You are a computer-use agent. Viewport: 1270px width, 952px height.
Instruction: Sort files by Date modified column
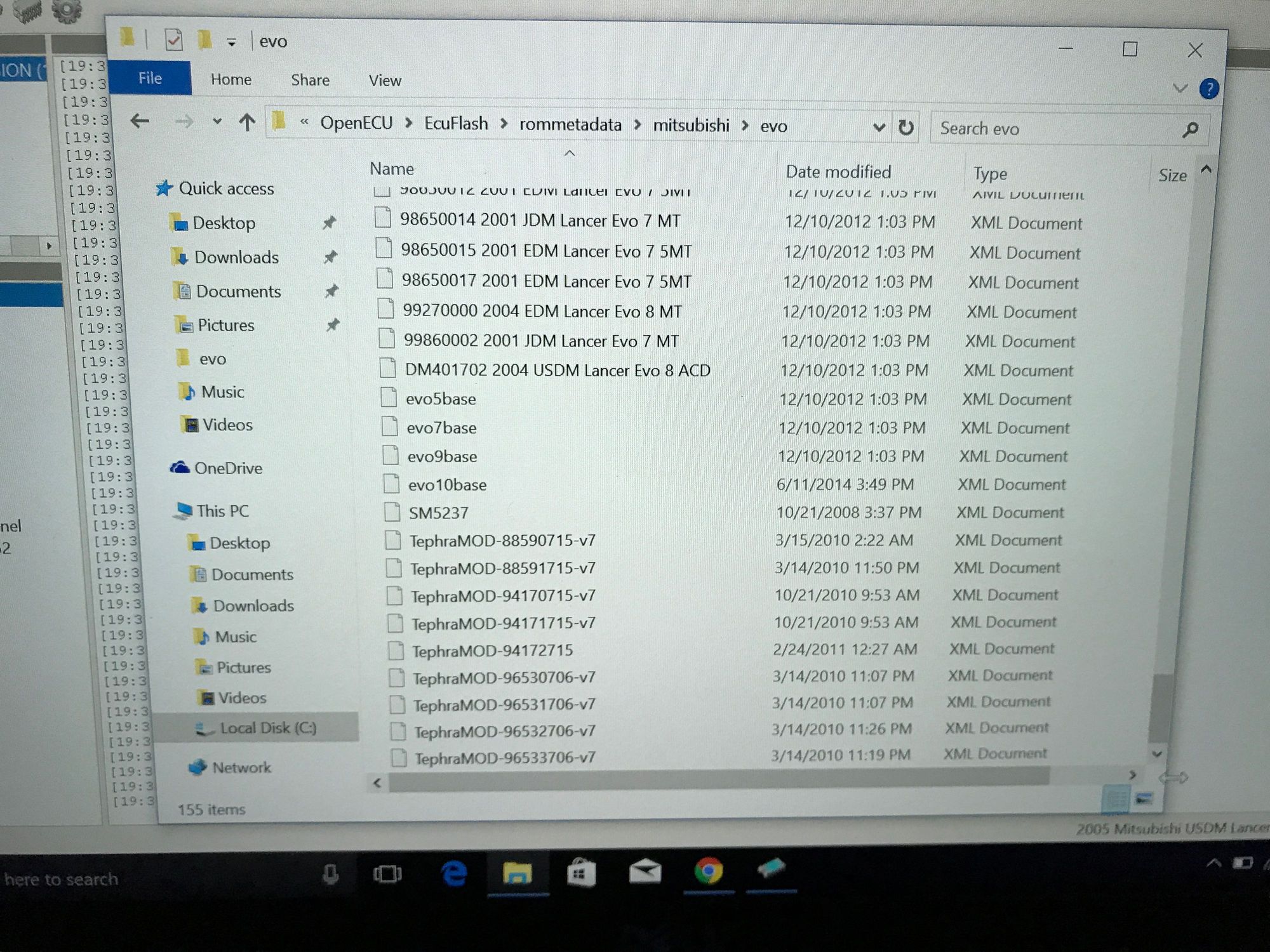click(838, 171)
